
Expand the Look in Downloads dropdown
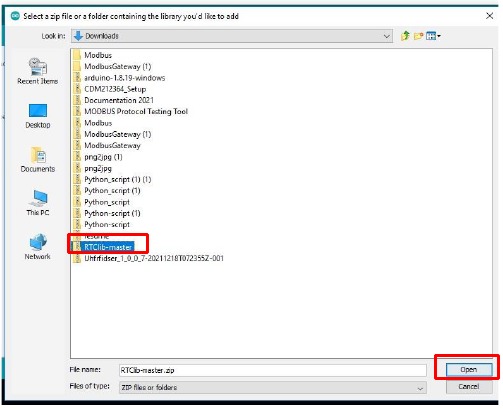[232, 36]
